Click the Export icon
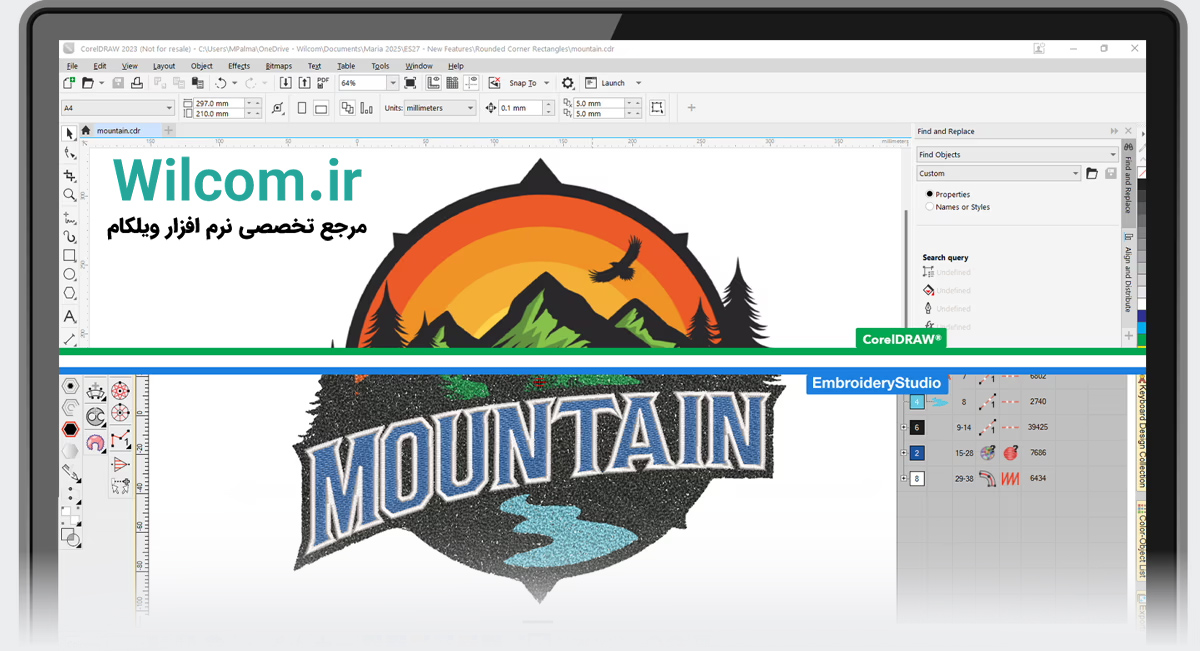The width and height of the screenshot is (1200, 651). pyautogui.click(x=304, y=83)
